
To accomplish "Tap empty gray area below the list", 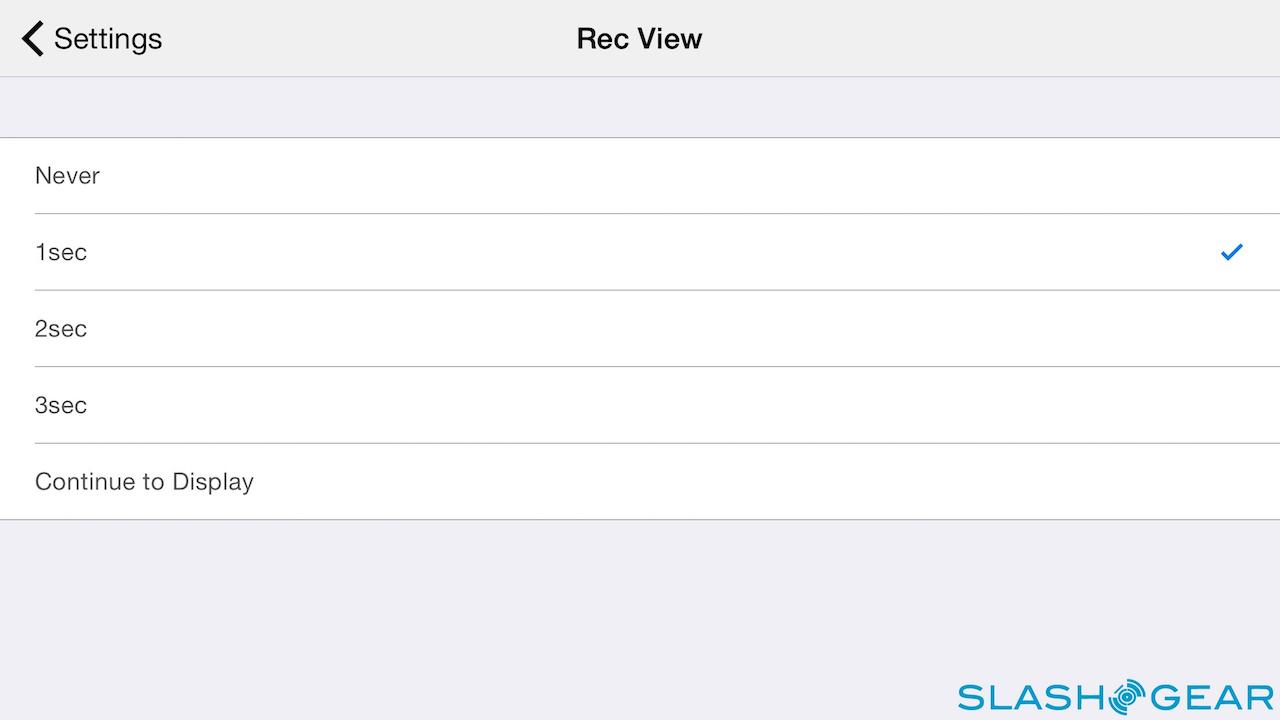I will (x=500, y=610).
